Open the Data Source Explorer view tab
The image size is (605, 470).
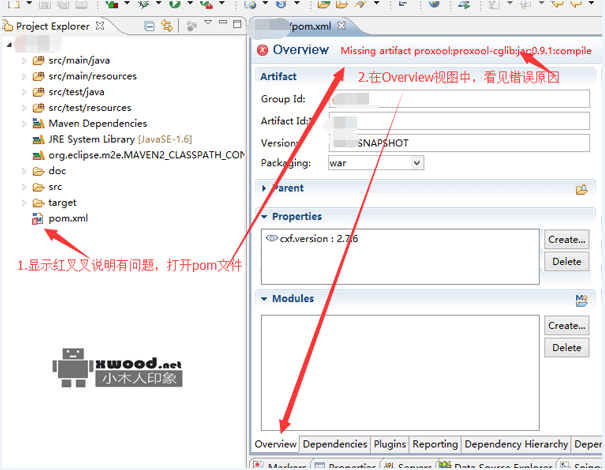[x=496, y=466]
